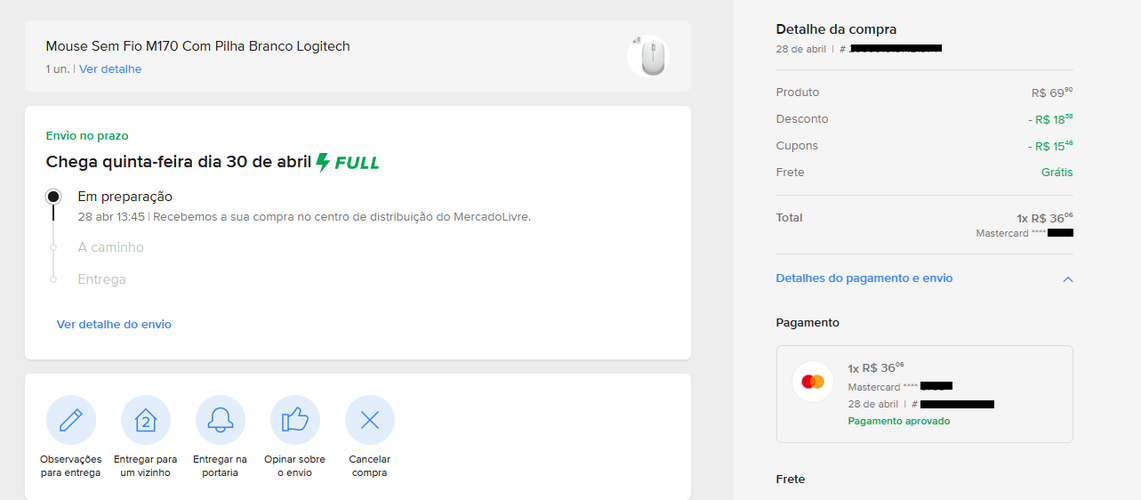Click the green FULL lightning badge
This screenshot has height=500, width=1141.
(x=348, y=162)
